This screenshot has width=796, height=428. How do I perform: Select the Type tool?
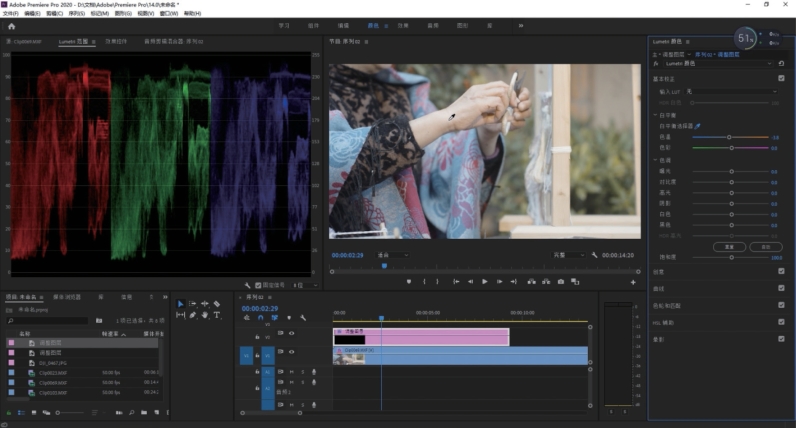coord(217,315)
